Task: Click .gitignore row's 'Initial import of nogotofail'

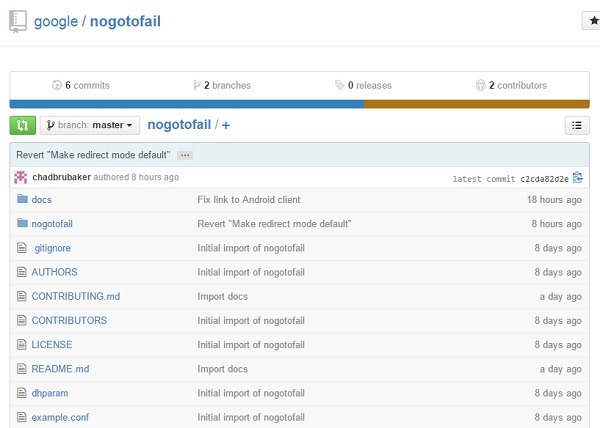Action: coord(251,248)
